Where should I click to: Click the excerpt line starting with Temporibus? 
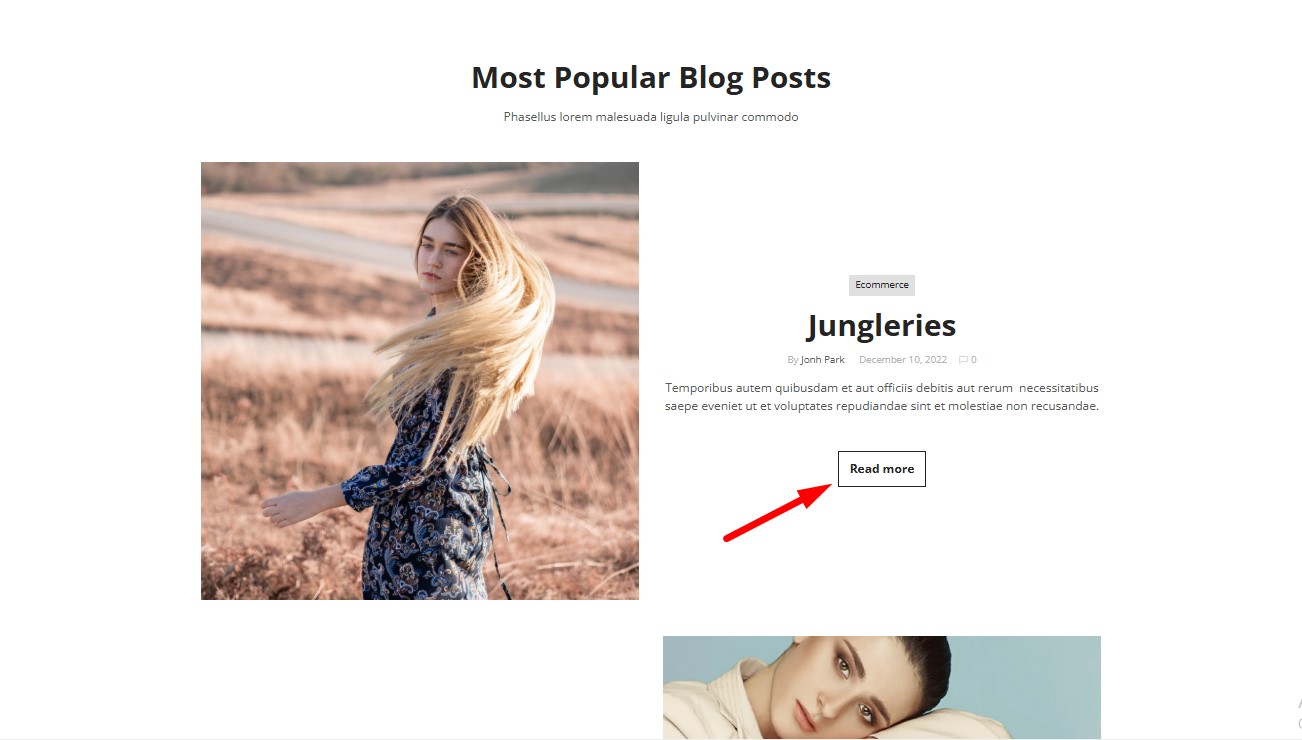[x=881, y=388]
